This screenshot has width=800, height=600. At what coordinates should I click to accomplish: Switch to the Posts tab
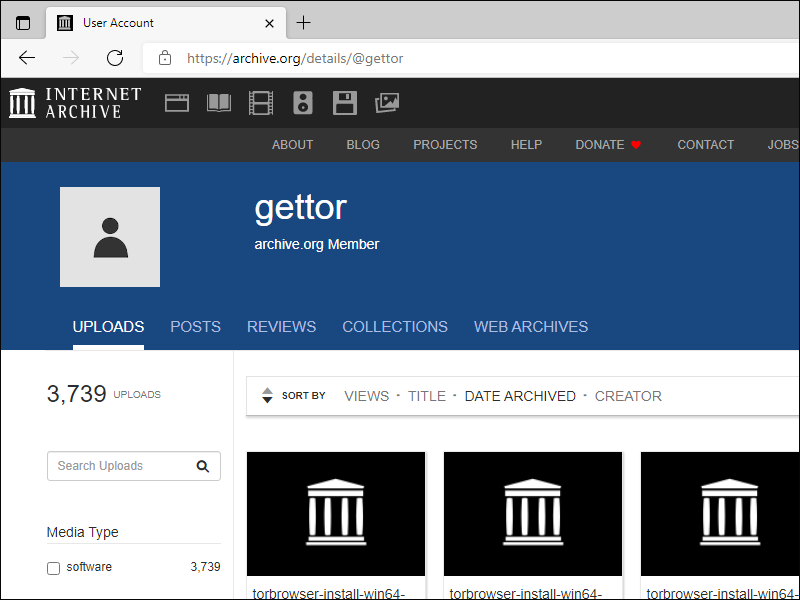coord(195,327)
